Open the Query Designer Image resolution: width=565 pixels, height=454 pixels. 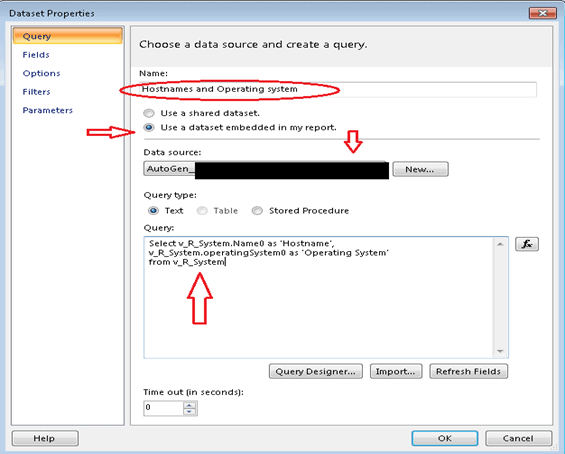(x=316, y=371)
